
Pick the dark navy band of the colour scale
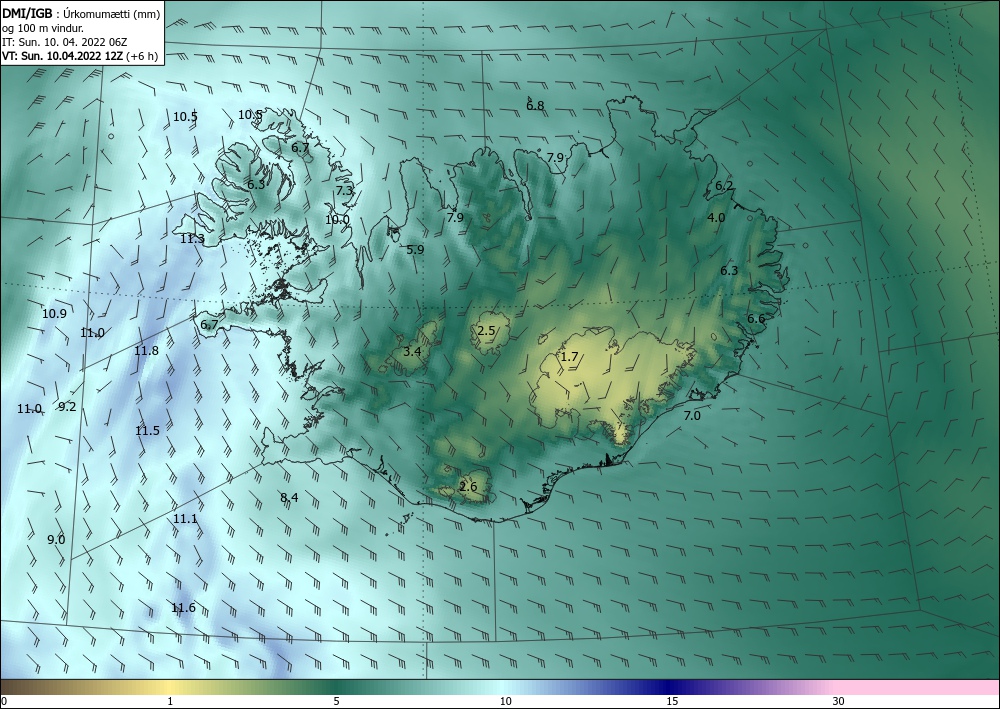[666, 687]
